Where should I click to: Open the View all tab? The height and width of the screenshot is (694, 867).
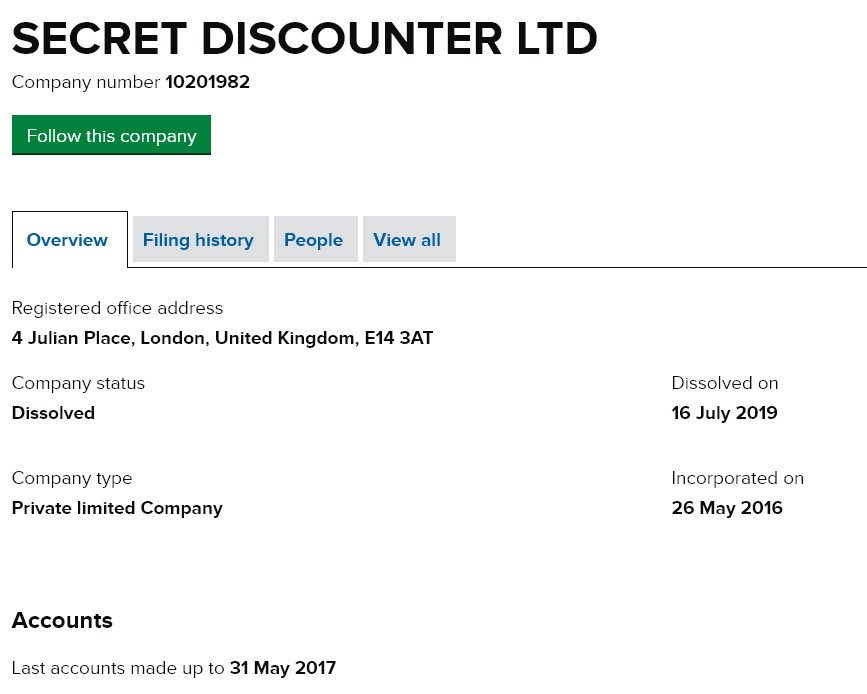[x=407, y=240]
